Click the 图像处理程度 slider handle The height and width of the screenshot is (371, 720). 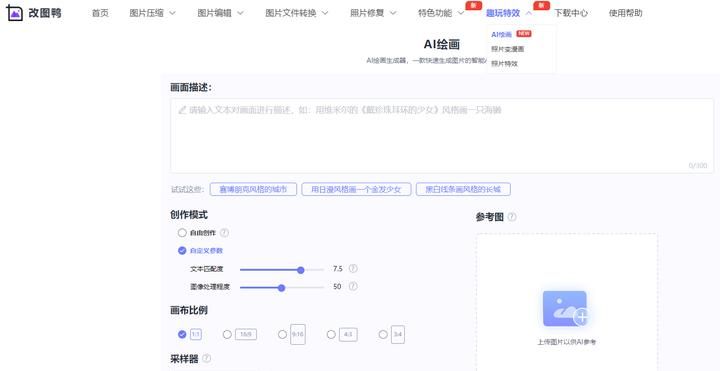tap(281, 288)
